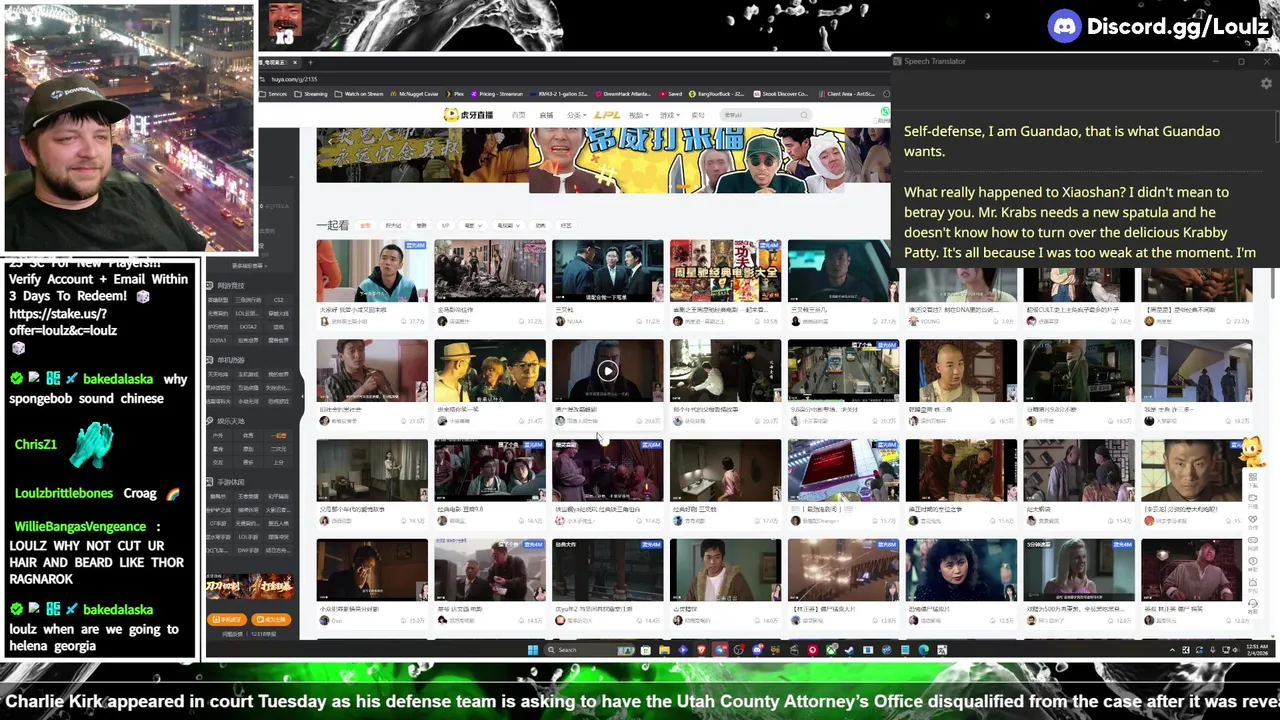Open the stream thumbnail with teal jacket man
This screenshot has height=720, width=1280.
[372, 270]
